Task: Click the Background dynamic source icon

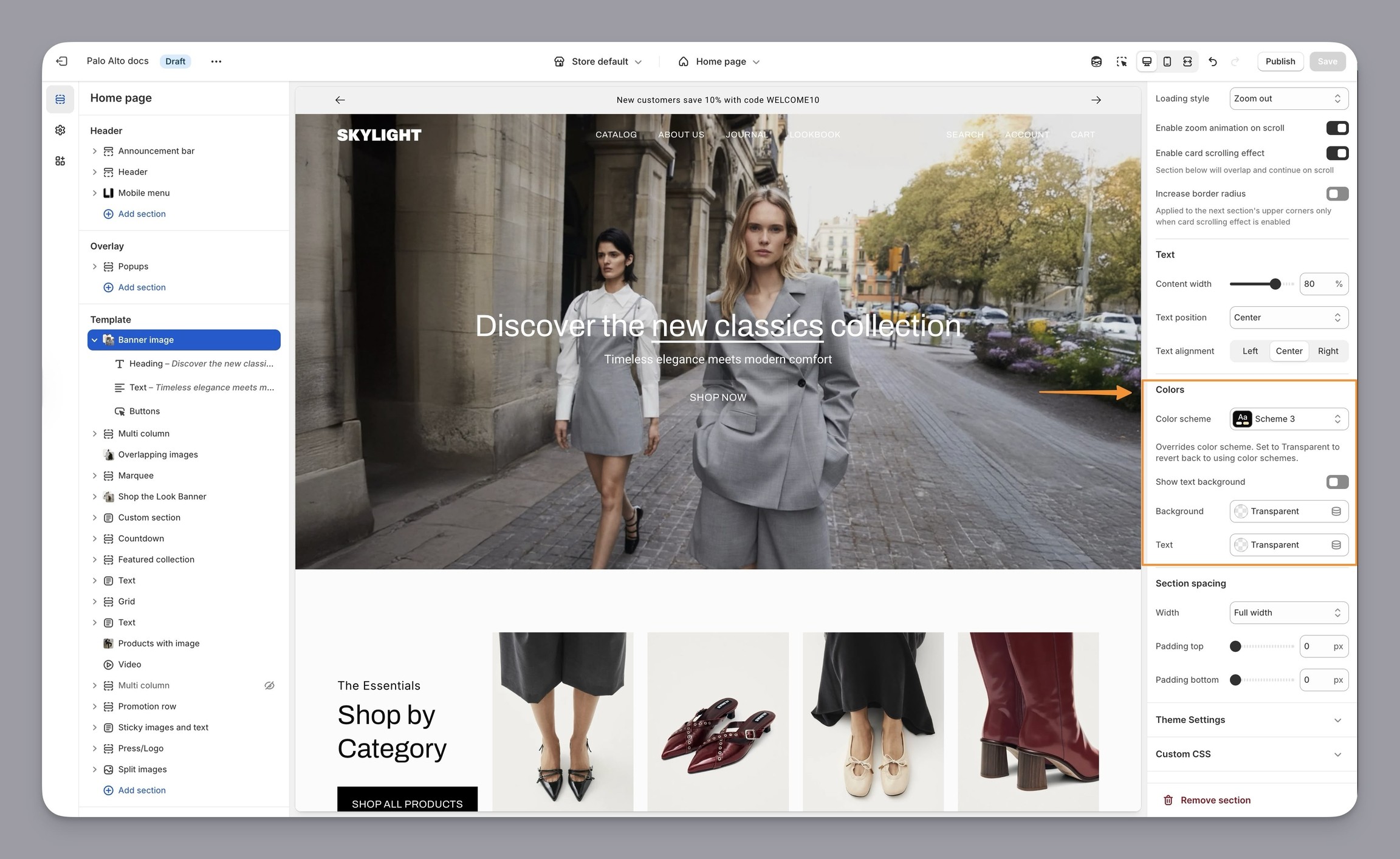Action: (x=1336, y=512)
